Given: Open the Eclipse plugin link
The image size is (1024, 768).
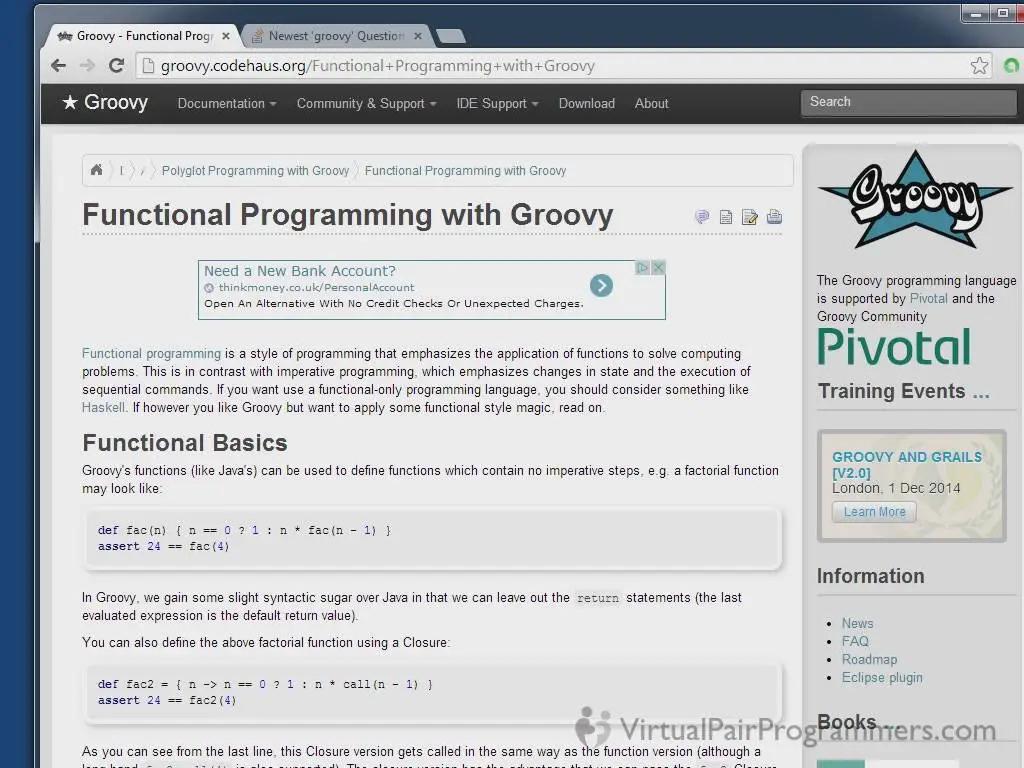Looking at the screenshot, I should pyautogui.click(x=882, y=677).
